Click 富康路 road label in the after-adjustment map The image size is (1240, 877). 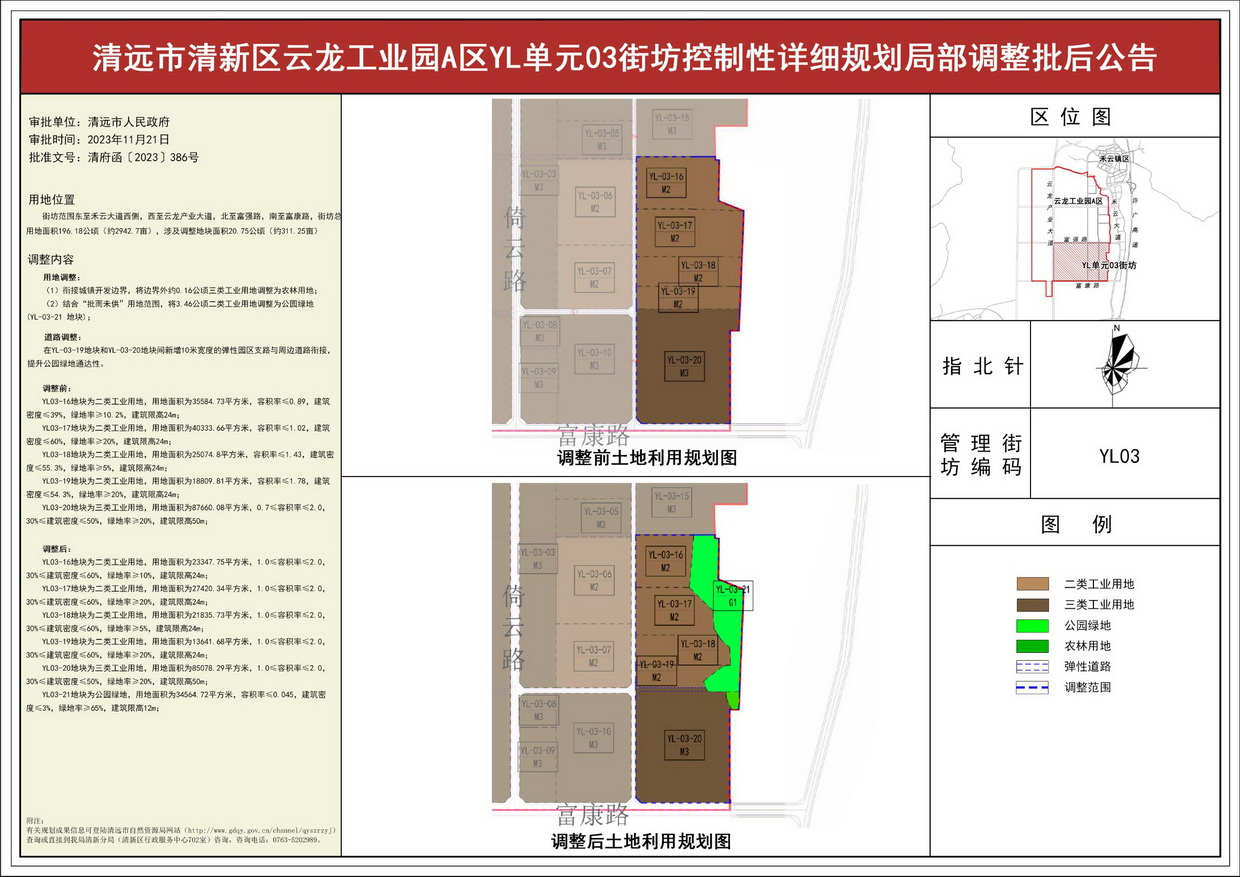[594, 814]
